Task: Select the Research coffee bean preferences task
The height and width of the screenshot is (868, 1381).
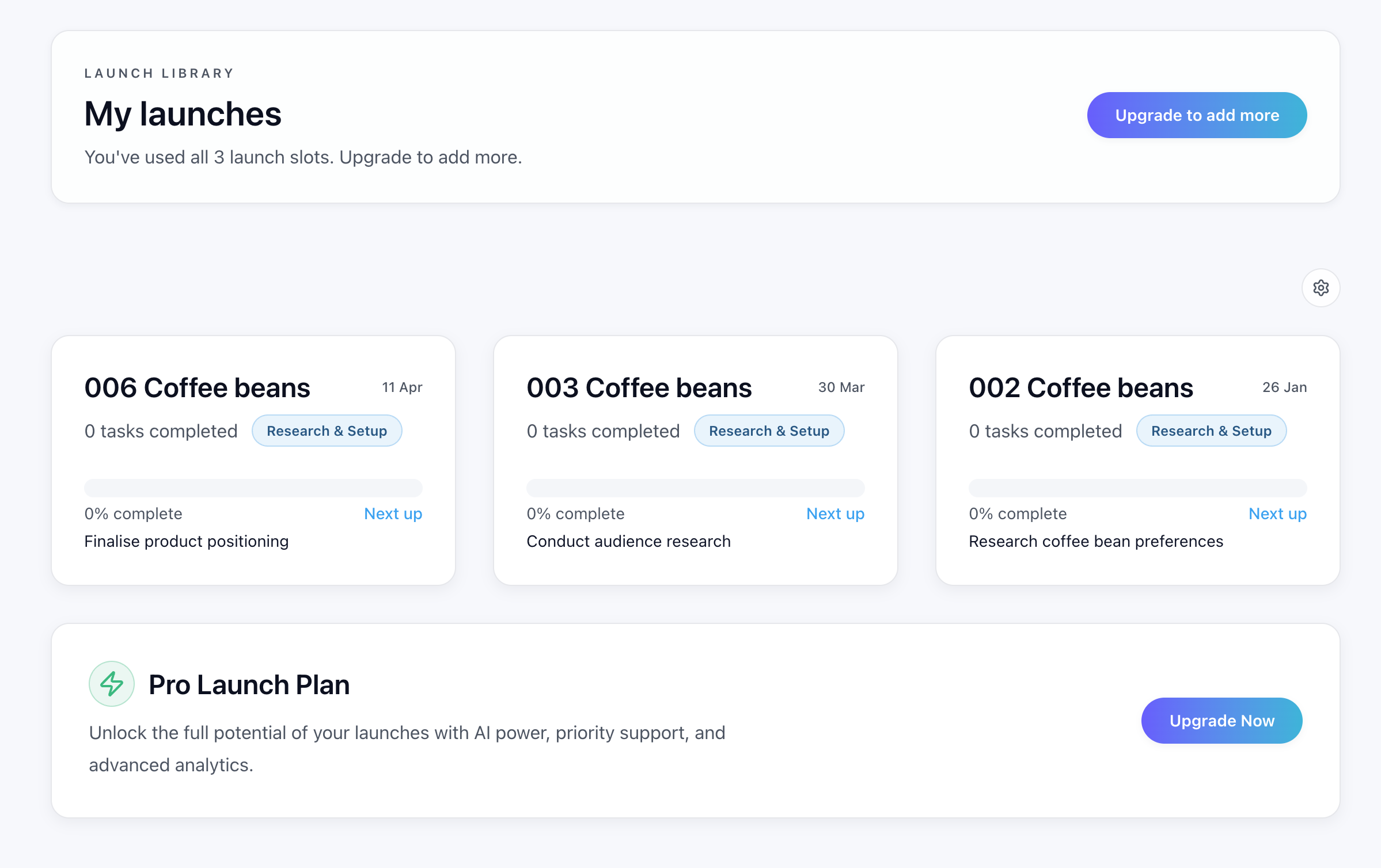Action: (x=1097, y=541)
